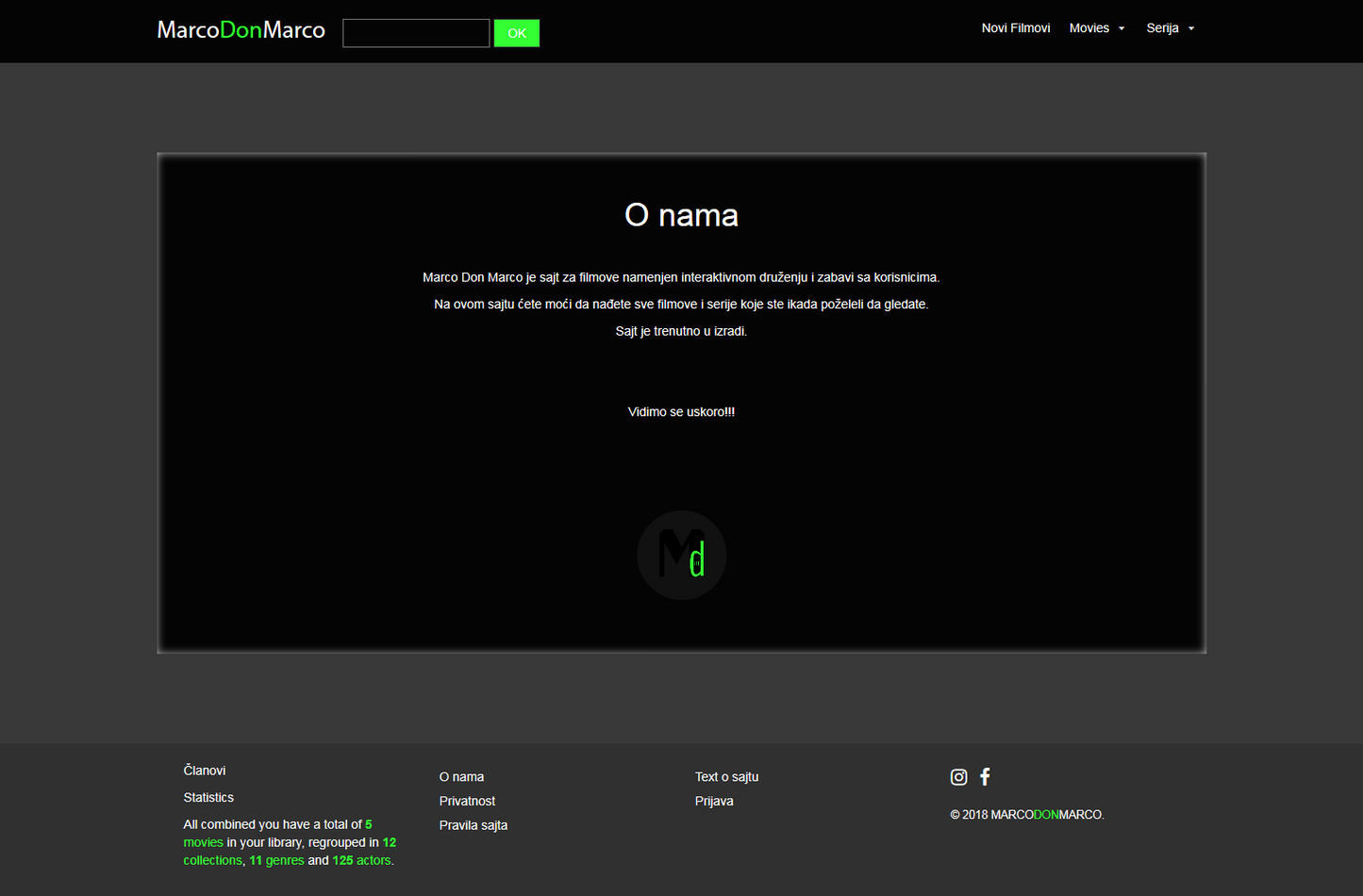Expand the Serija dropdown menu
This screenshot has width=1363, height=896.
(1170, 28)
